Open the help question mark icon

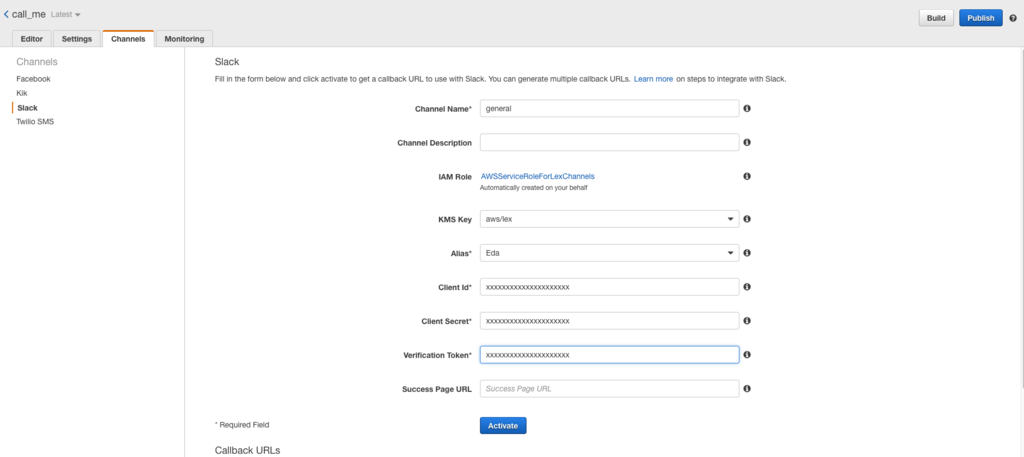point(1013,18)
